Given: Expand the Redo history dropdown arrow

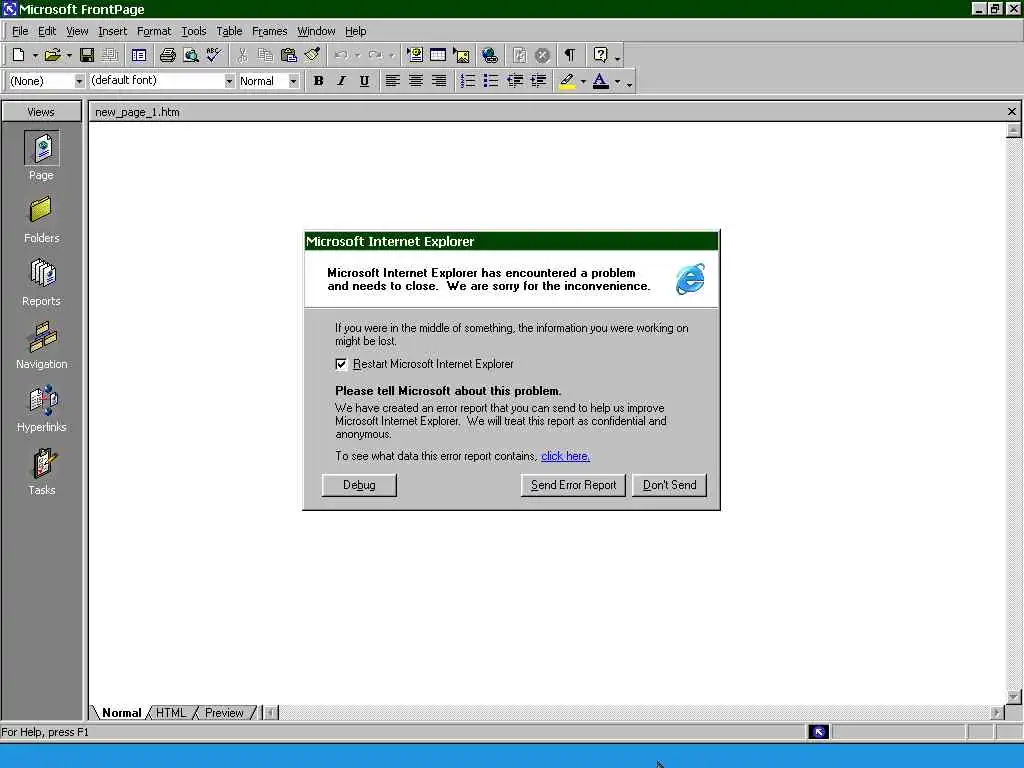Looking at the screenshot, I should click(x=391, y=56).
